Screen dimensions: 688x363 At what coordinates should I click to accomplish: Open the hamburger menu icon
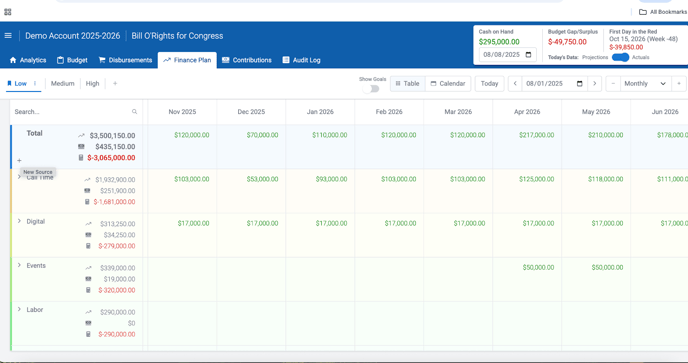click(8, 36)
